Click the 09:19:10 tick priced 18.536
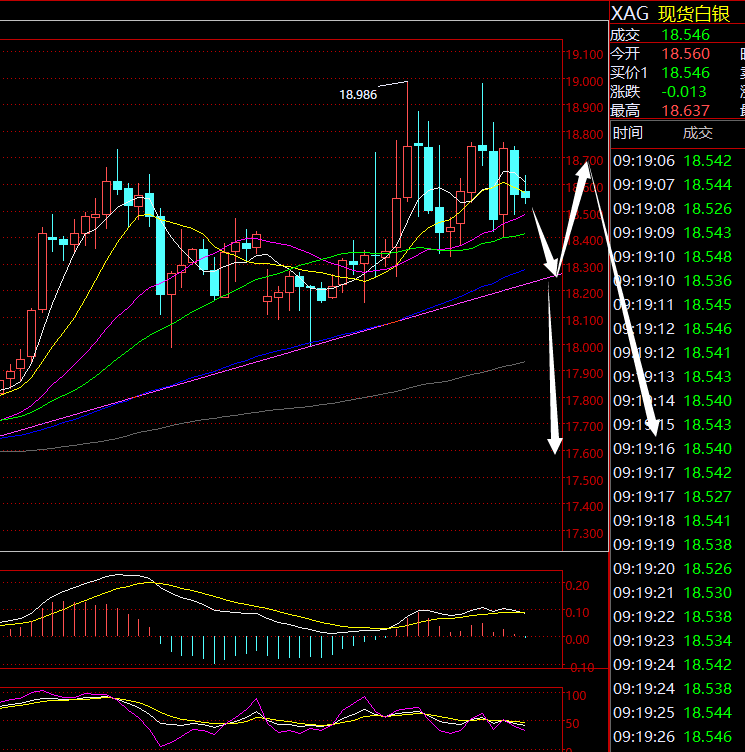 click(673, 281)
